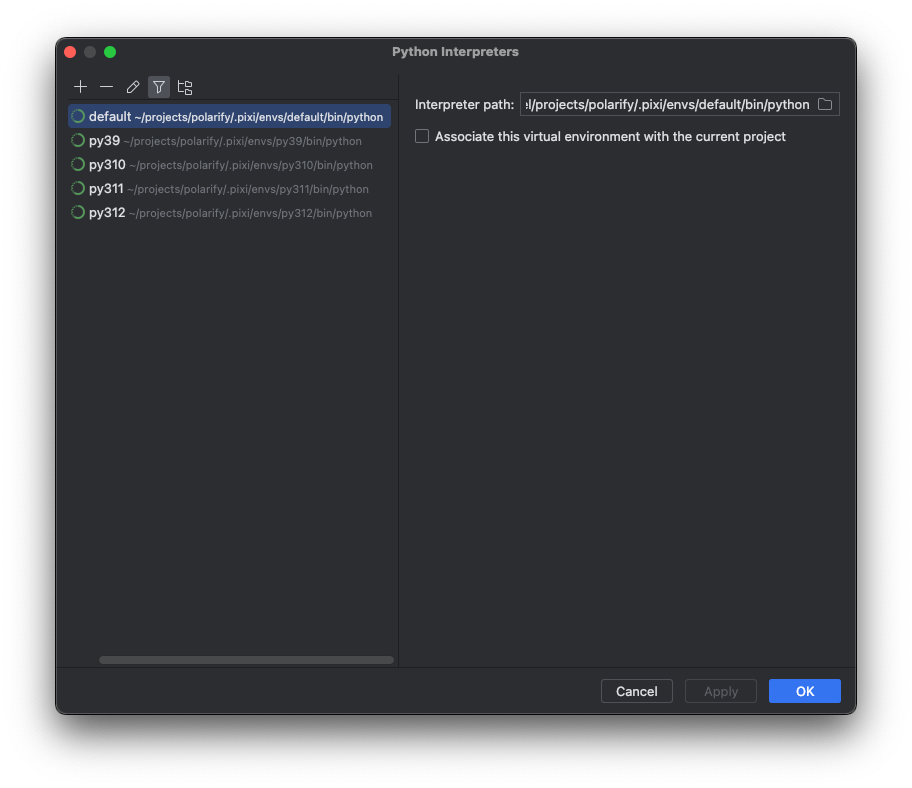Click the py39 path ~/projects/polarify/.pixi/envs/py39/bin/python
This screenshot has width=912, height=788.
[x=243, y=141]
